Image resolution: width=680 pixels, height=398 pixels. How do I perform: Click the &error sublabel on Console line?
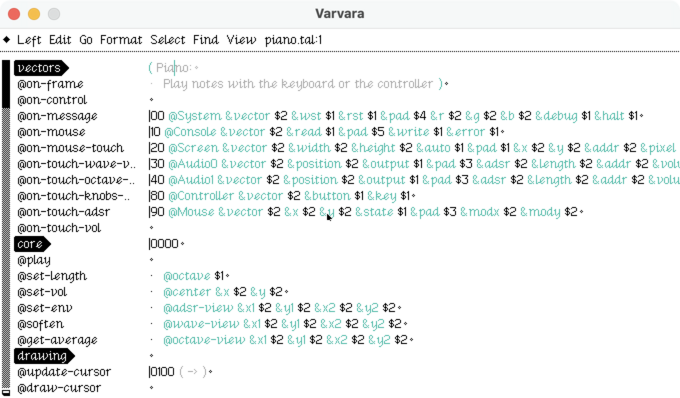coord(465,132)
